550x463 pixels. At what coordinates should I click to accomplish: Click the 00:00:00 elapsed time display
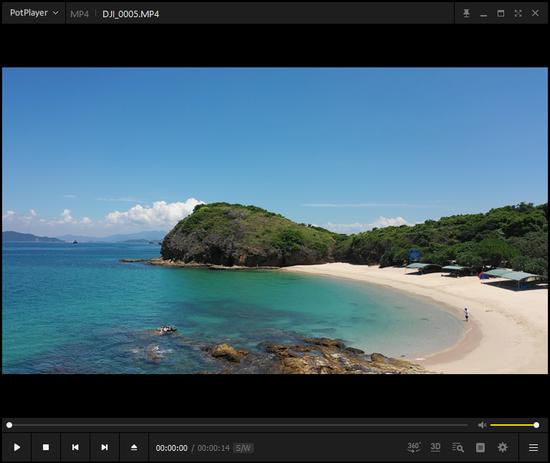172,448
